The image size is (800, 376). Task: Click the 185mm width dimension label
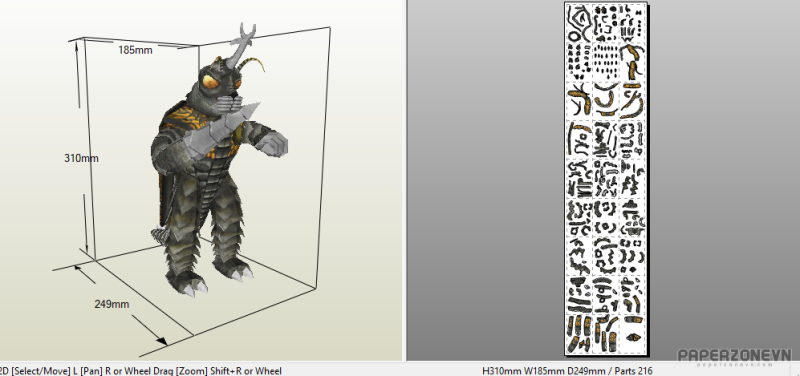pos(135,50)
